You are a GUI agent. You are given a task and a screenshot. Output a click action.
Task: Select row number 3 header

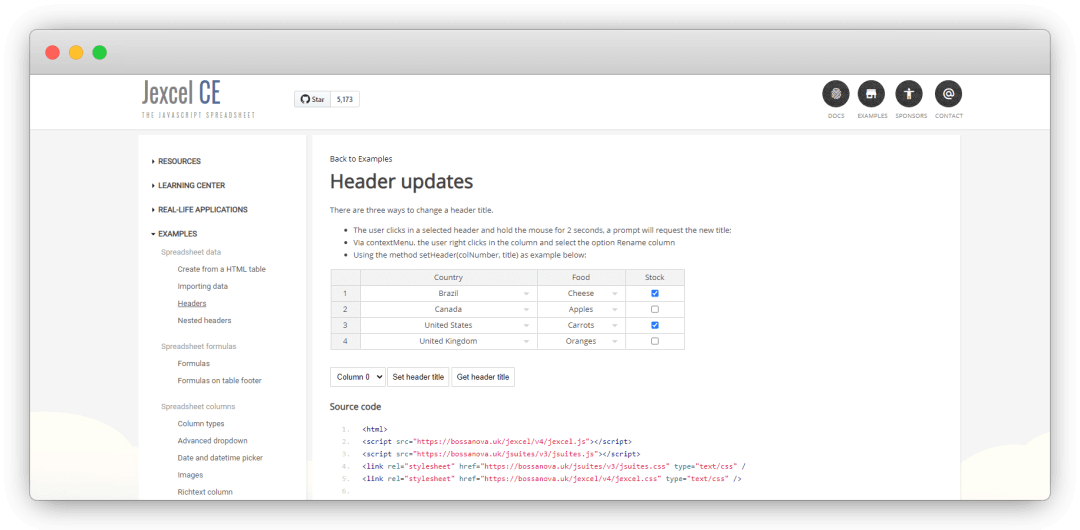(346, 325)
